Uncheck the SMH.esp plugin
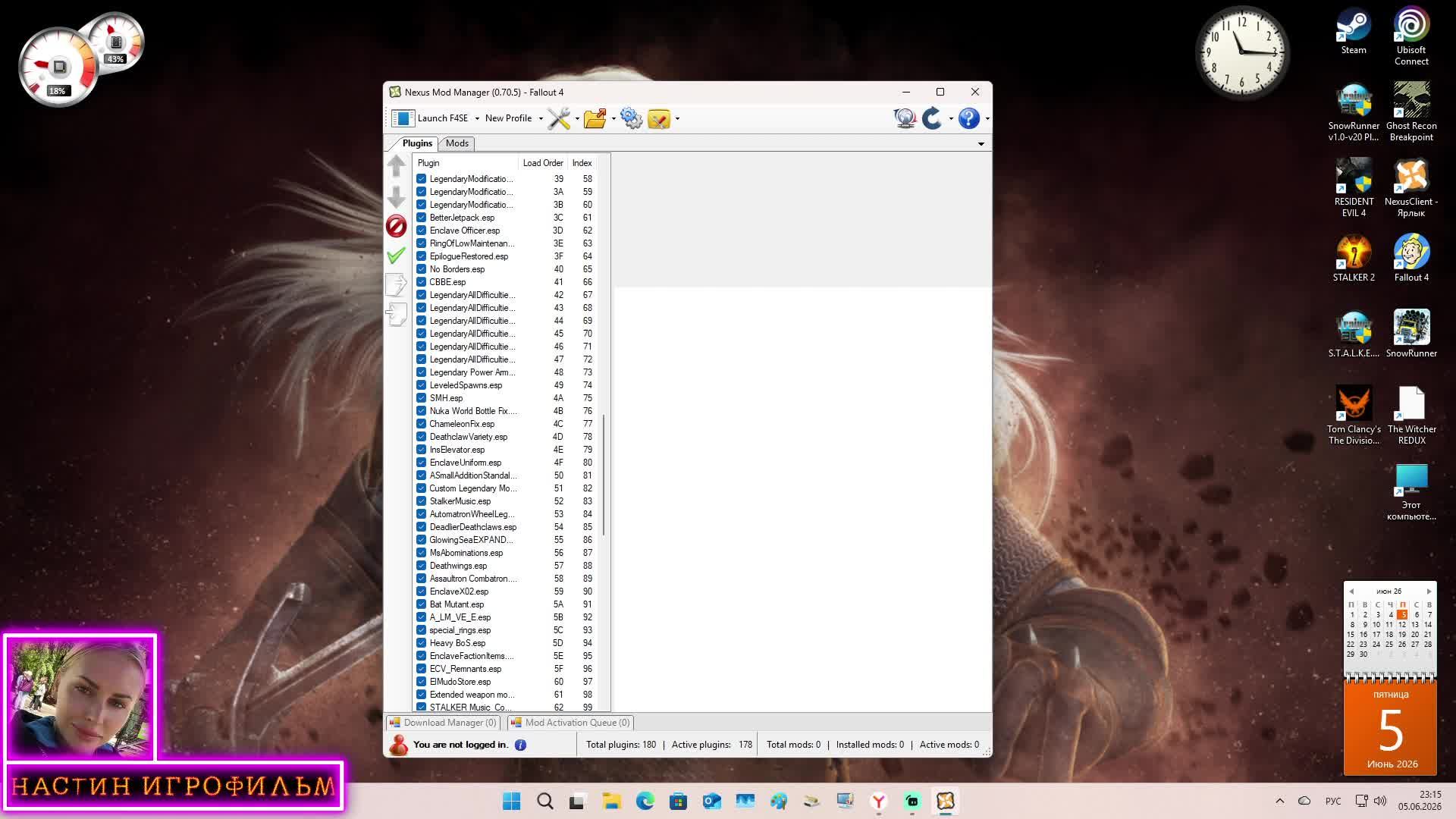1456x819 pixels. [422, 398]
